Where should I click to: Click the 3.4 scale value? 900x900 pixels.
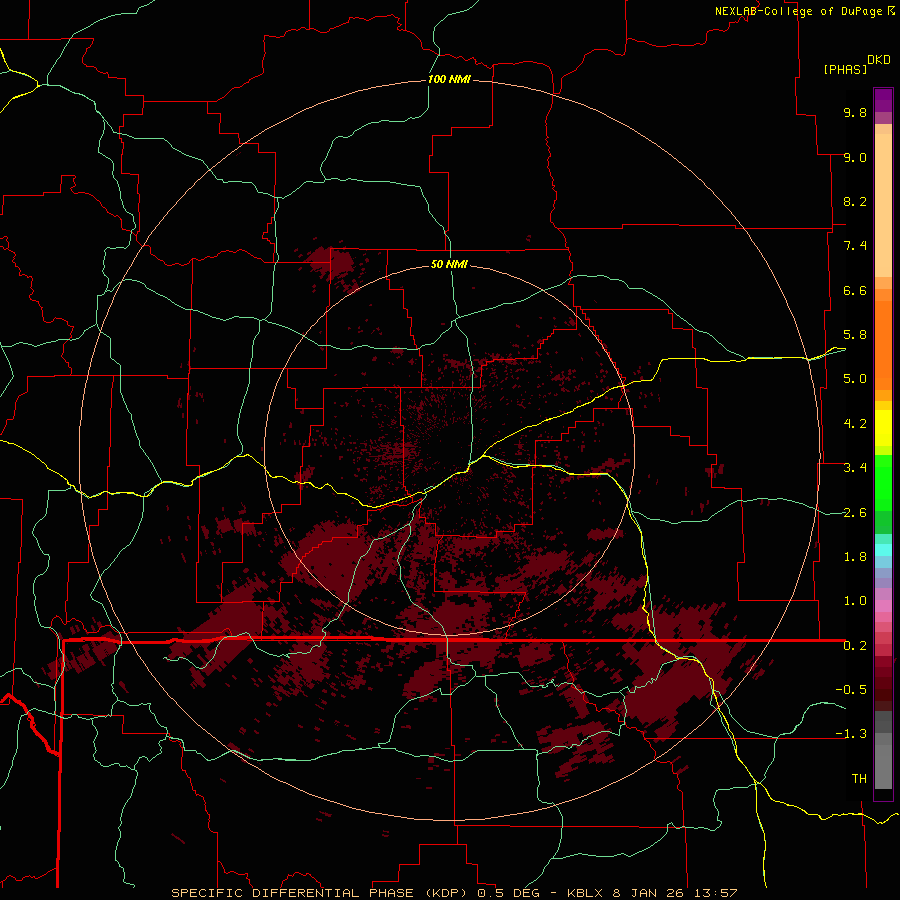click(855, 468)
